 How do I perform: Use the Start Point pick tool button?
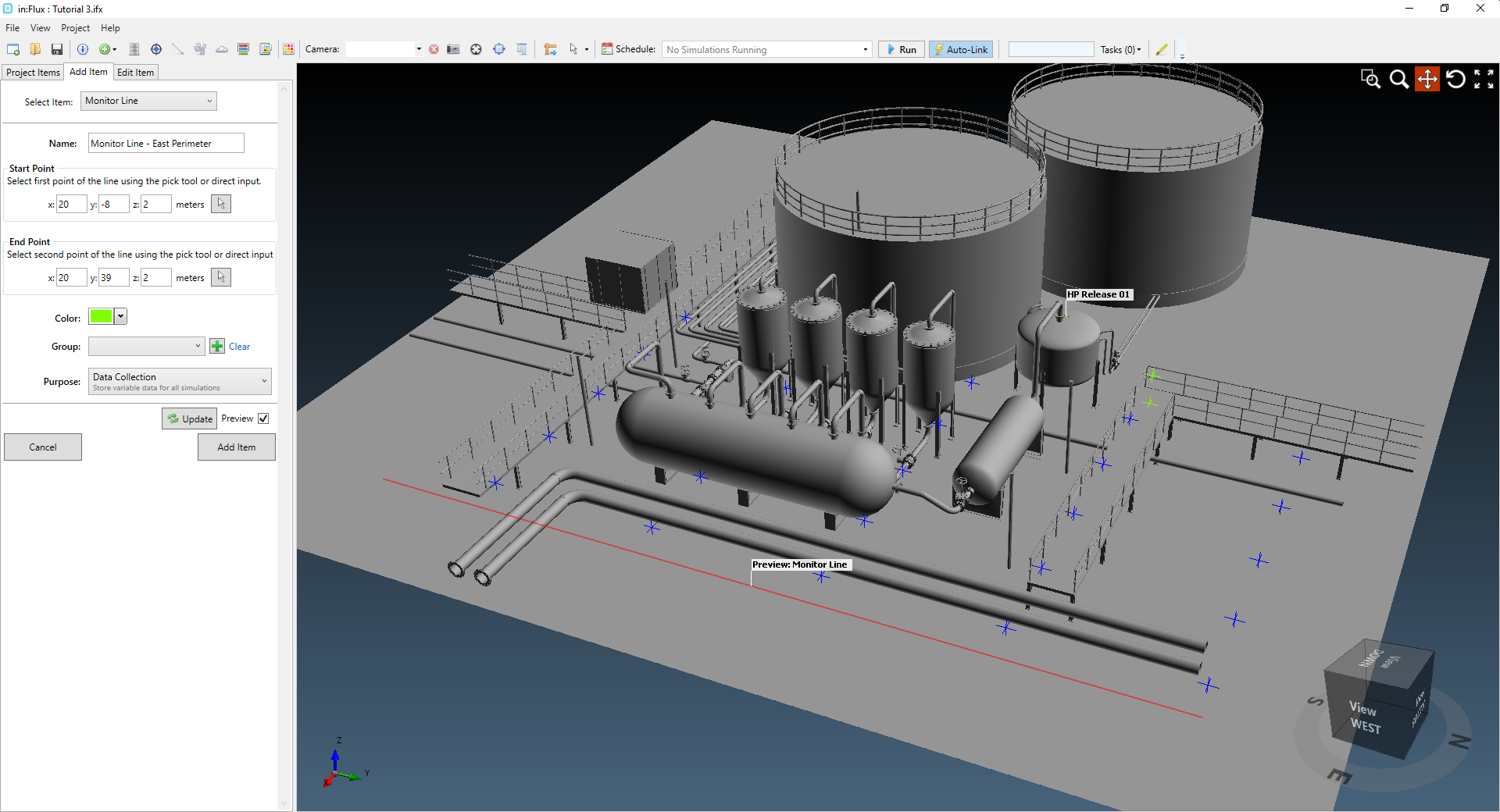(221, 204)
